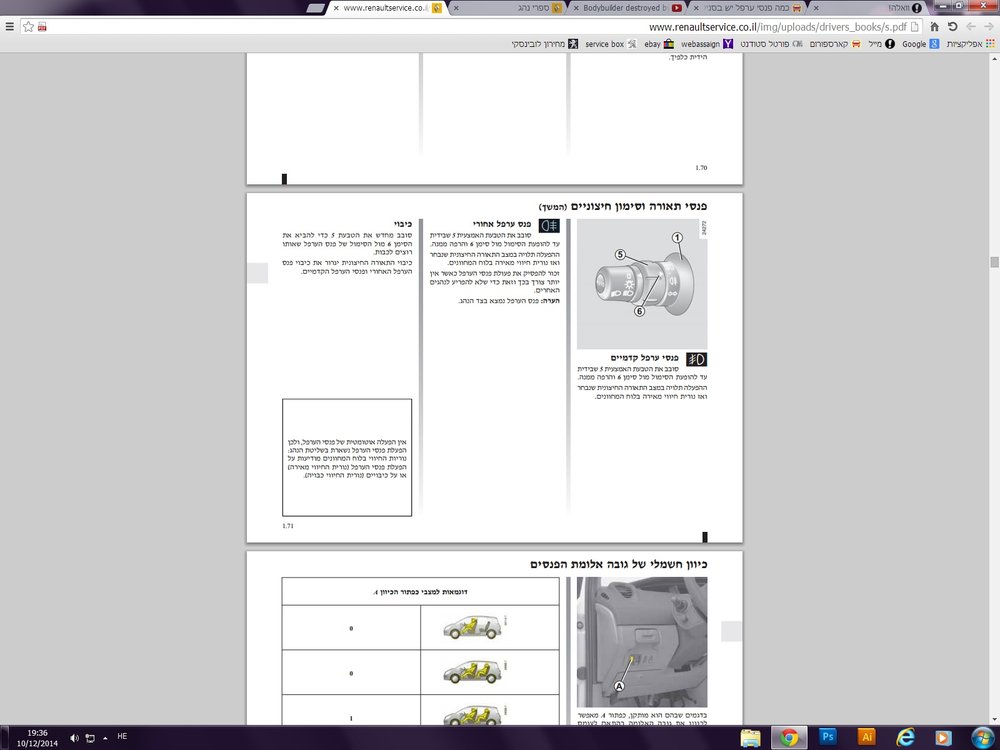Open File Explorer from the taskbar
The width and height of the screenshot is (1000, 750).
pyautogui.click(x=751, y=737)
